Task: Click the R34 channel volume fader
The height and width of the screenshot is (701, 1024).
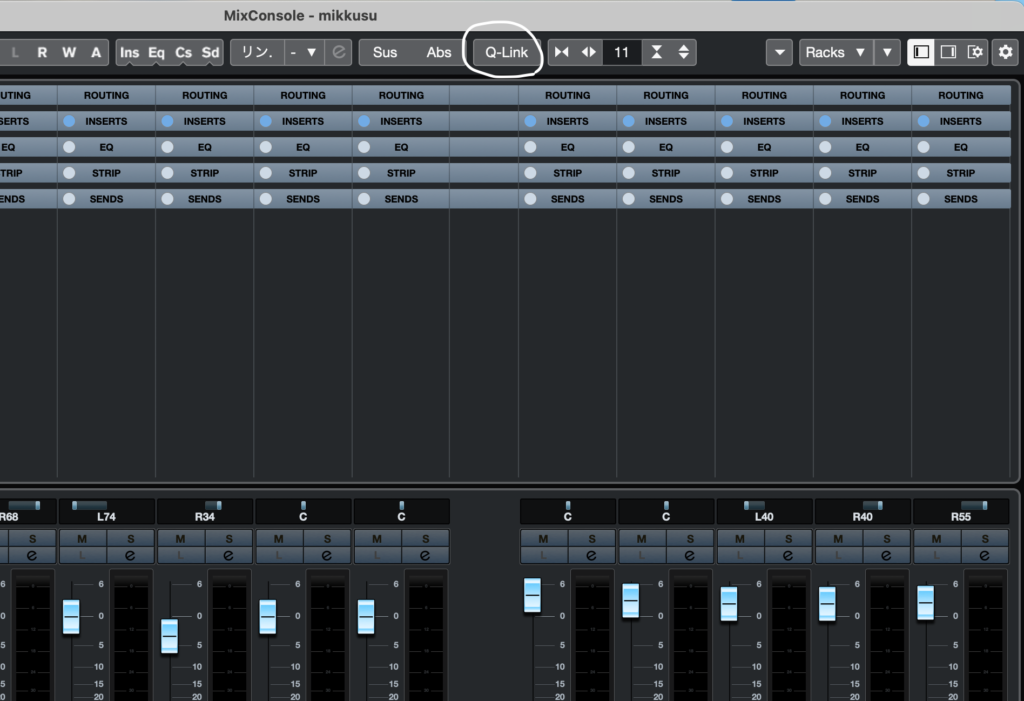Action: pyautogui.click(x=169, y=635)
